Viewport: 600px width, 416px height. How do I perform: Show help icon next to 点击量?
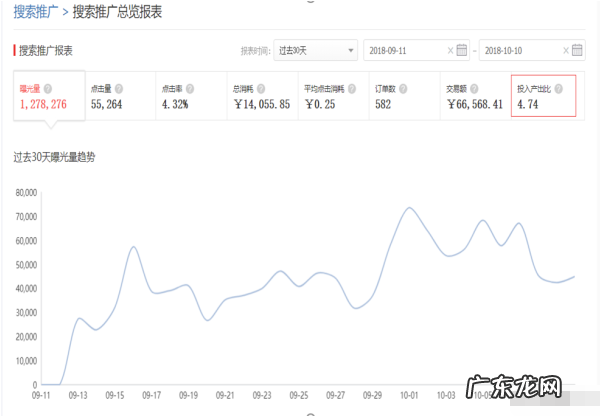coord(119,89)
